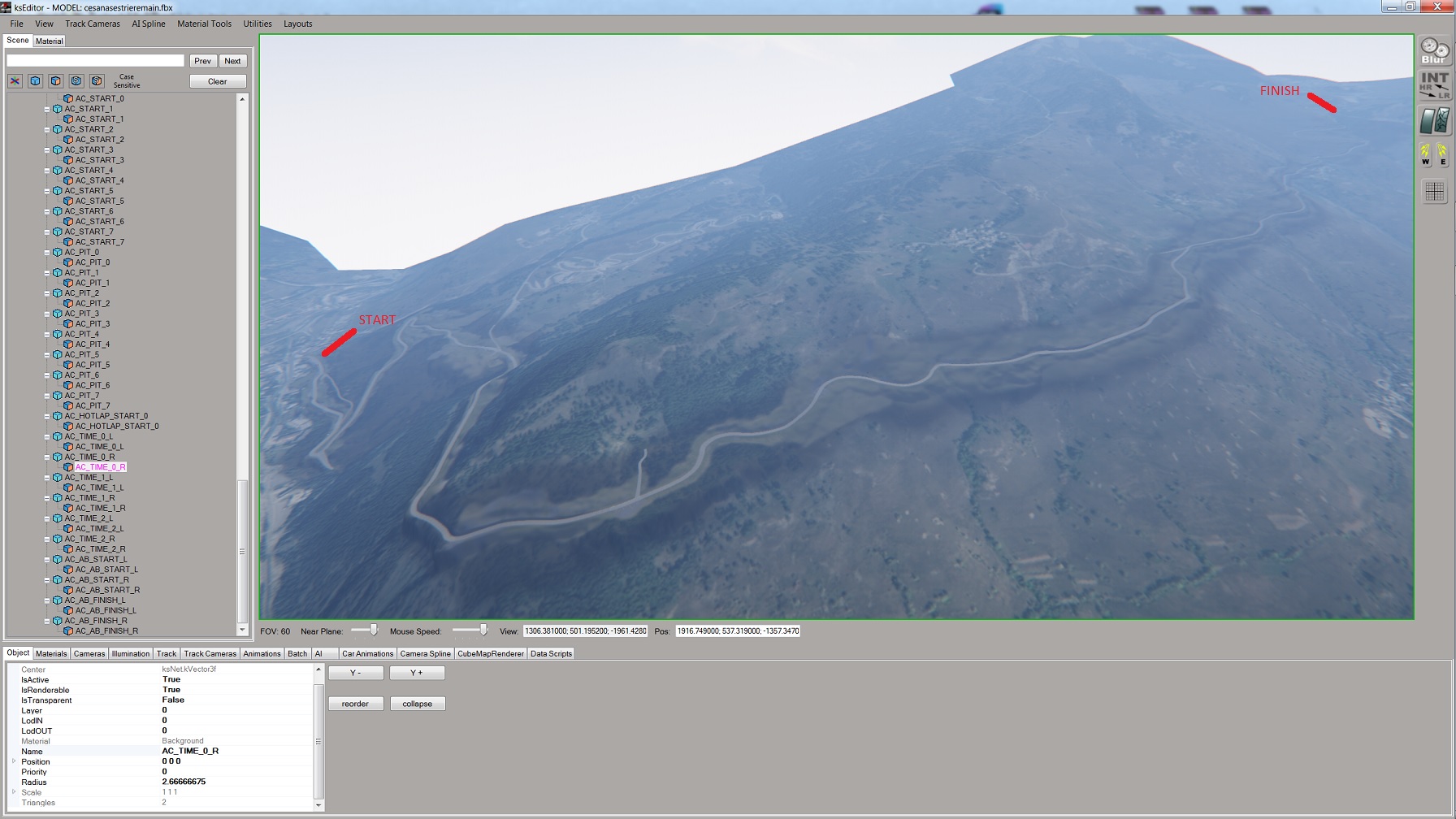Expand the Position property row
This screenshot has width=1456, height=819.
(x=14, y=761)
